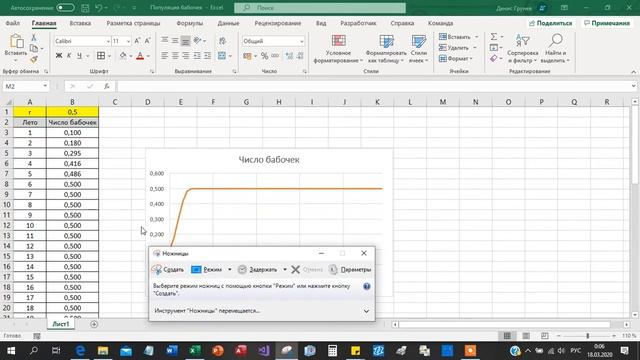
Task: Toggle wrap text
Action: click(x=222, y=41)
